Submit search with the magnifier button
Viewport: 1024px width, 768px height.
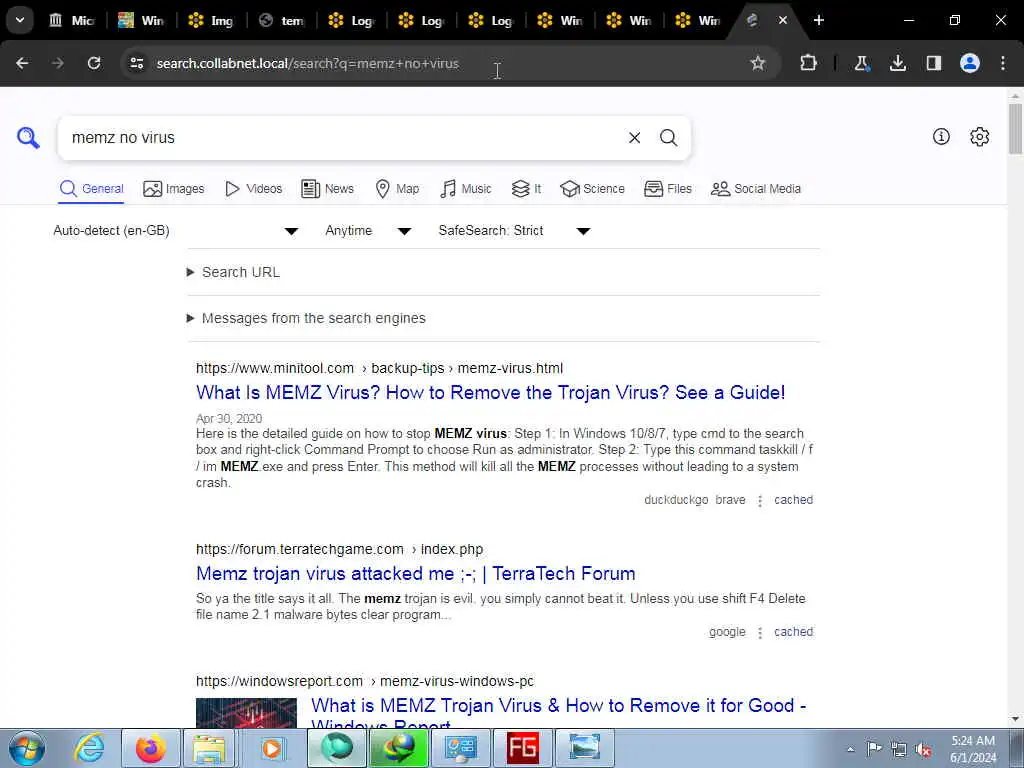coord(668,138)
